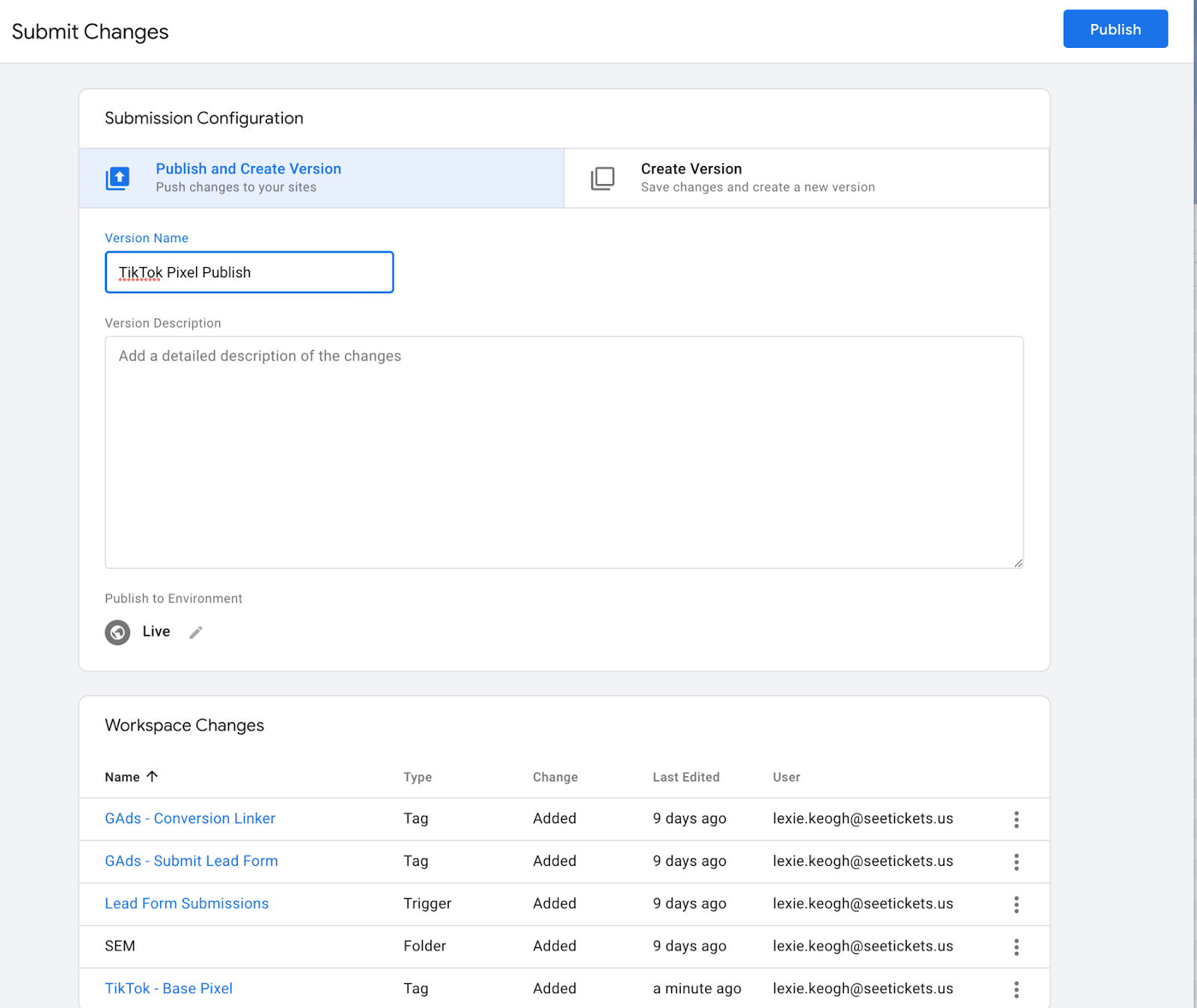Open more options for SEM folder

(1016, 947)
